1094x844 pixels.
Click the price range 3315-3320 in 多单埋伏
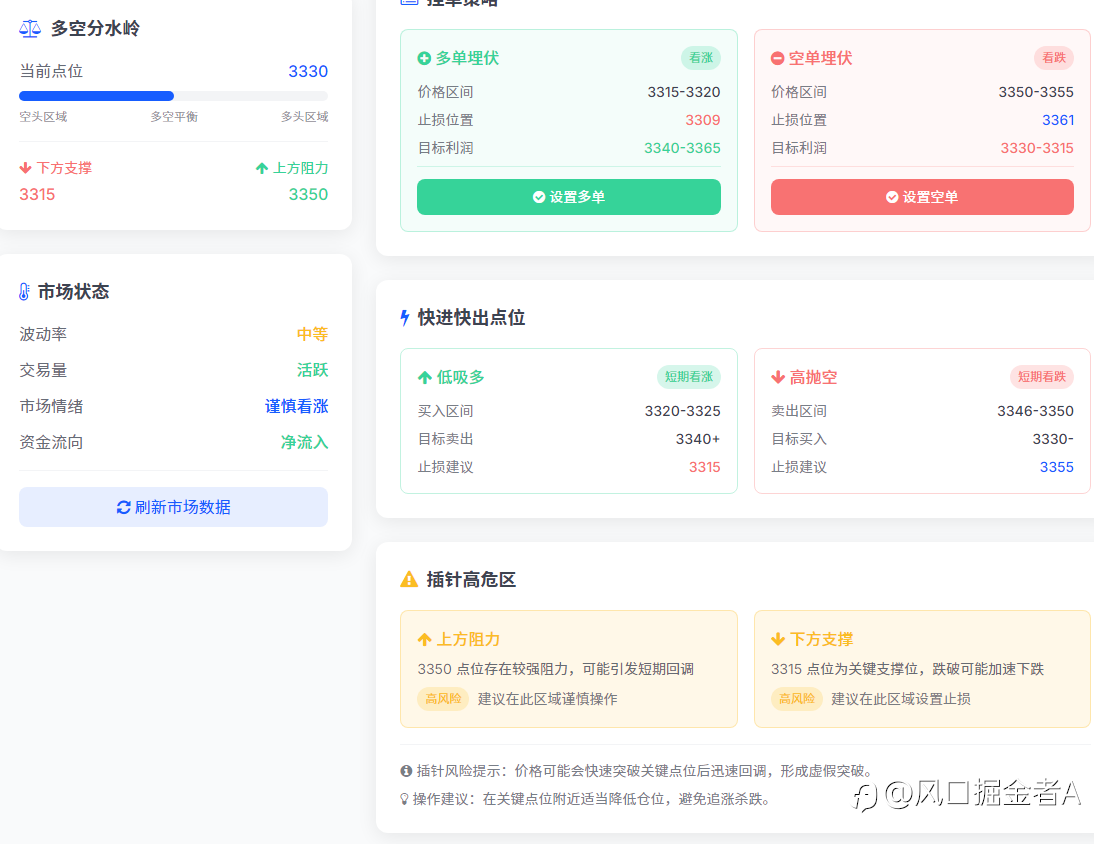(x=684, y=92)
